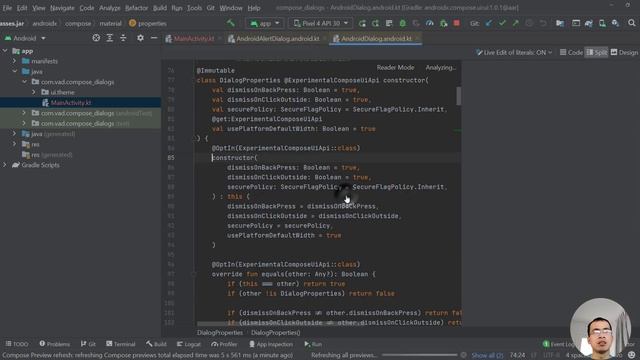This screenshot has width=640, height=360.
Task: Toggle Reader Mode in editor
Action: tap(395, 67)
